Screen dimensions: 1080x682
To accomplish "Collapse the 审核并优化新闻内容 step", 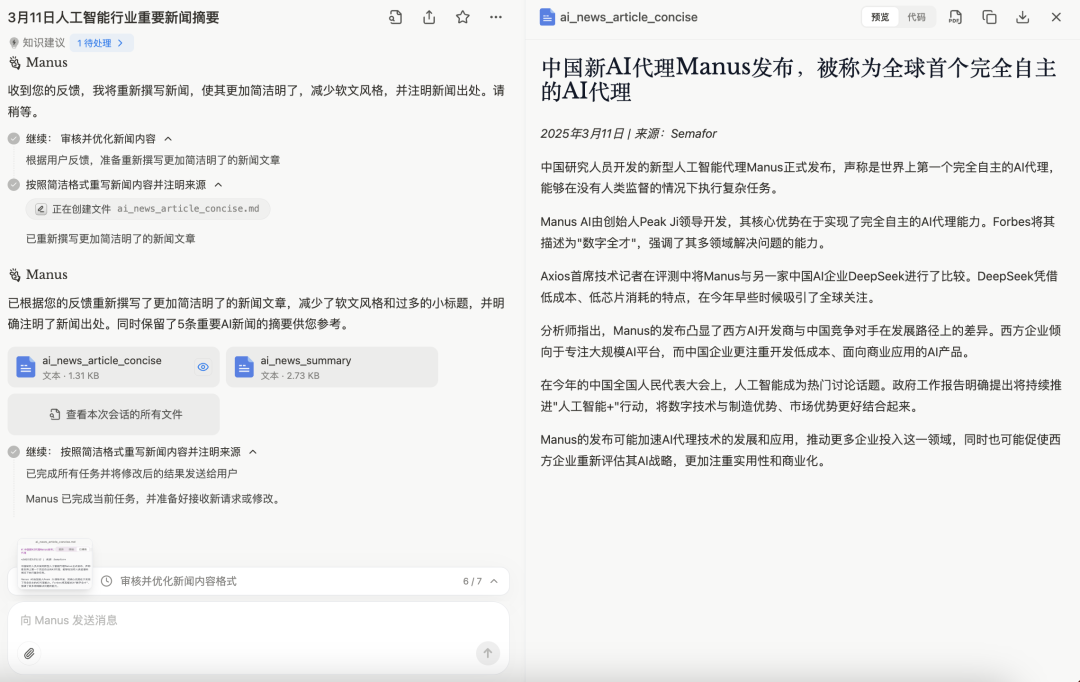I will (x=168, y=139).
